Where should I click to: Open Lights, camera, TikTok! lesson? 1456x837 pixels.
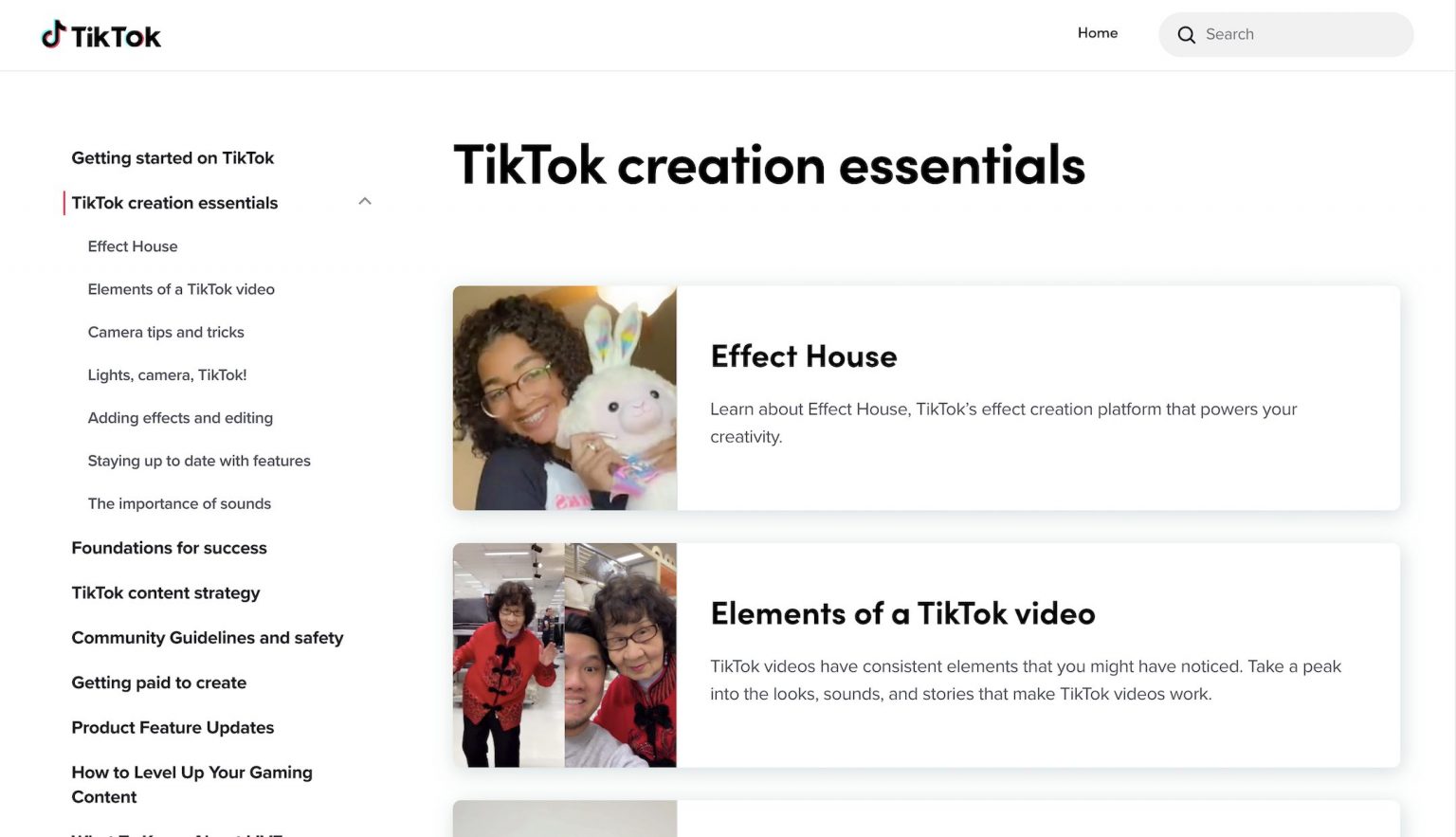pos(167,374)
